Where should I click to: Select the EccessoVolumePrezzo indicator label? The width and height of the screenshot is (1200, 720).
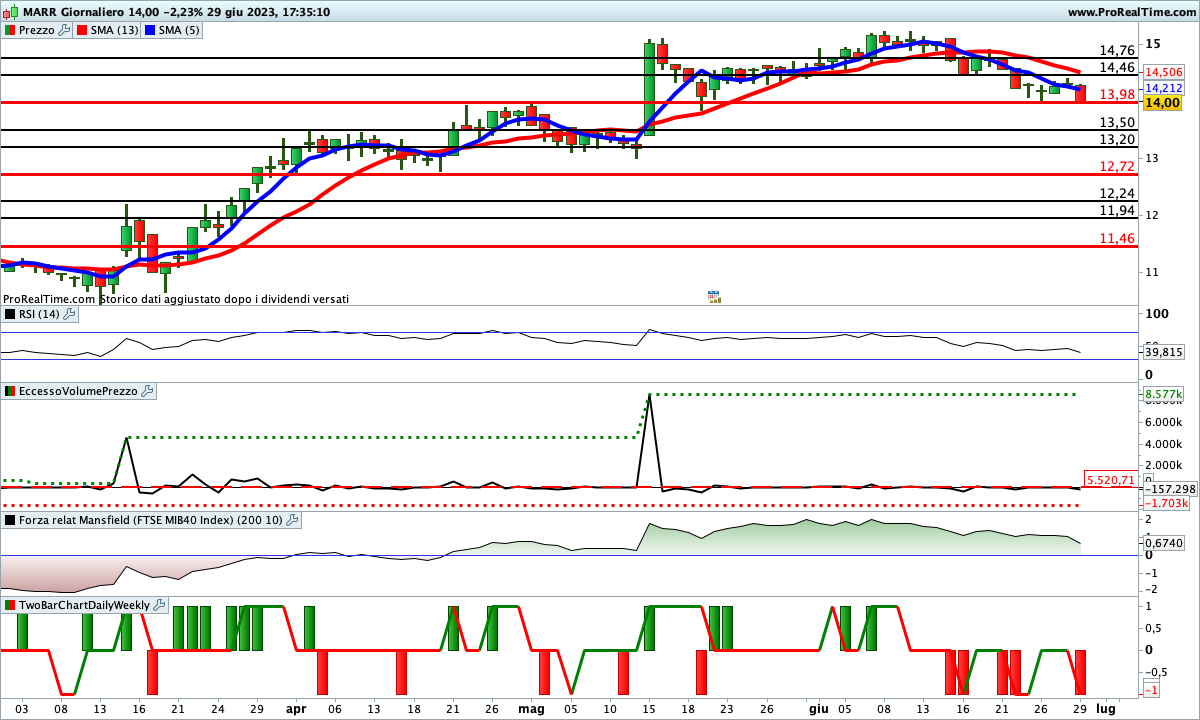pyautogui.click(x=78, y=391)
